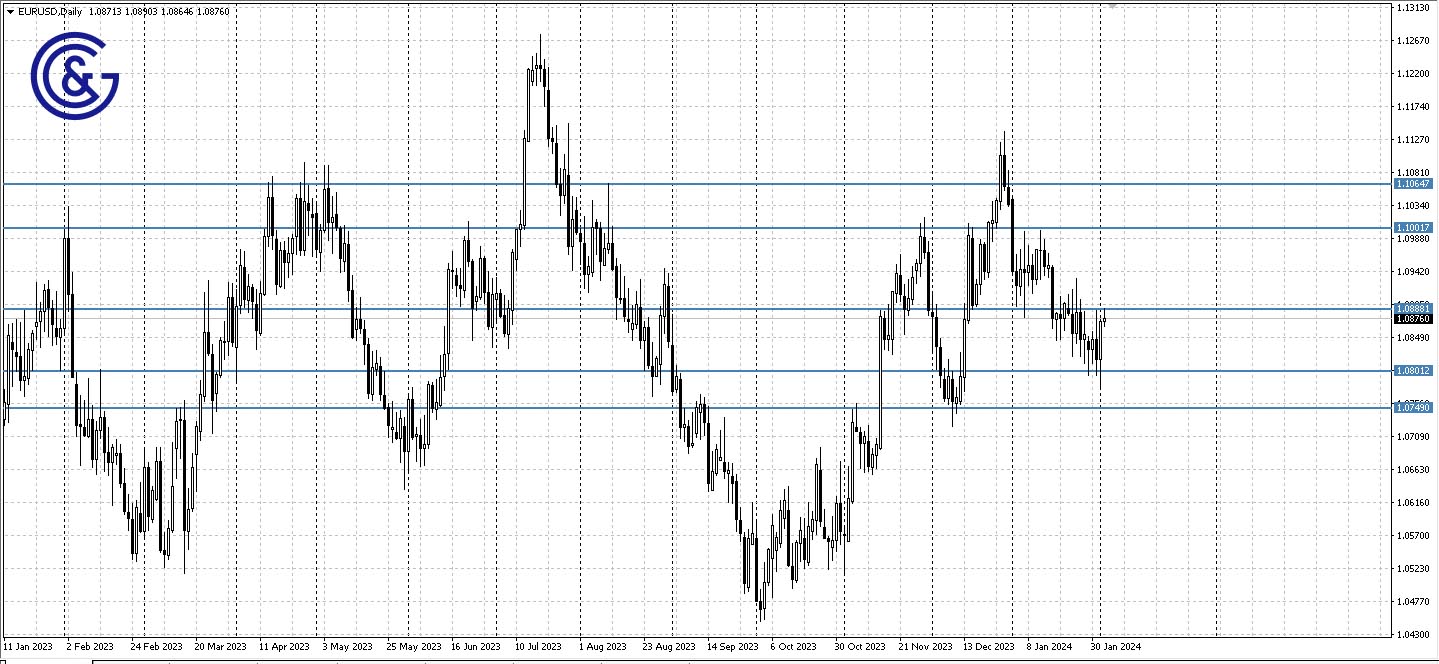Click the 11 Jan 2023 date label

click(x=27, y=647)
